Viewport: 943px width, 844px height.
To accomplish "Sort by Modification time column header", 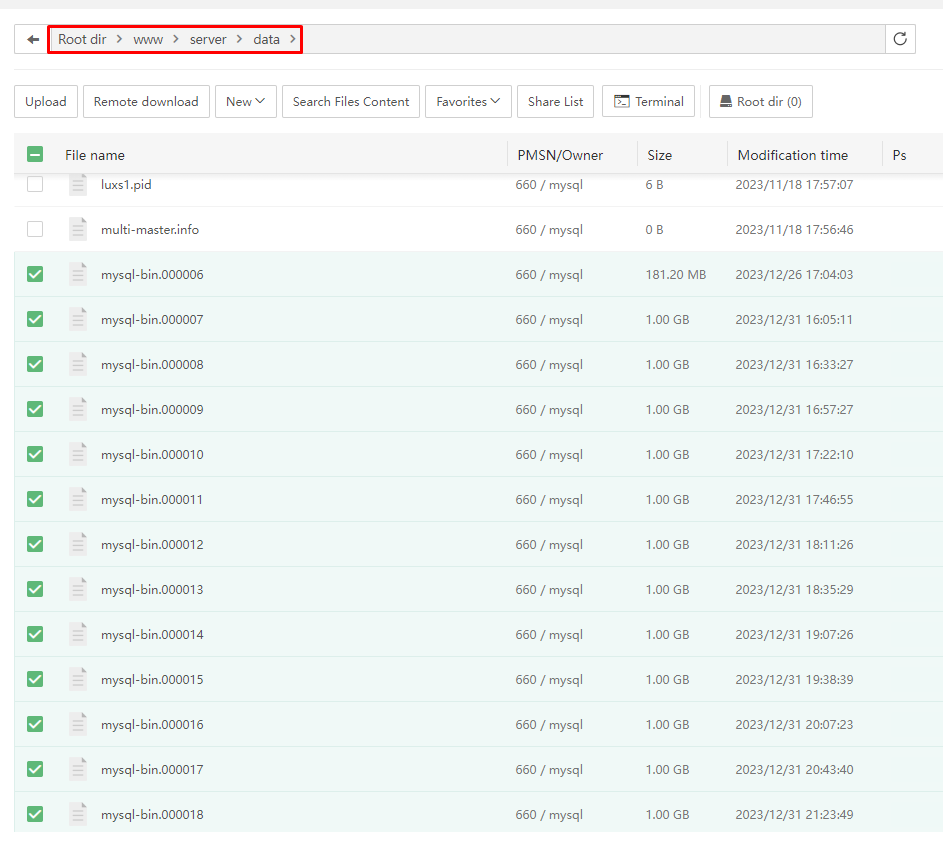I will click(x=792, y=155).
